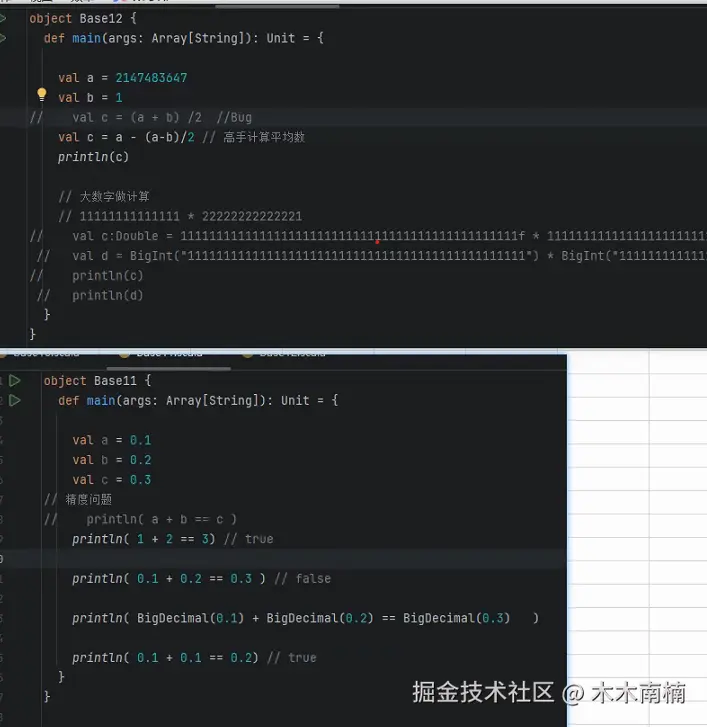Click the main method name in Base11

(x=101, y=400)
